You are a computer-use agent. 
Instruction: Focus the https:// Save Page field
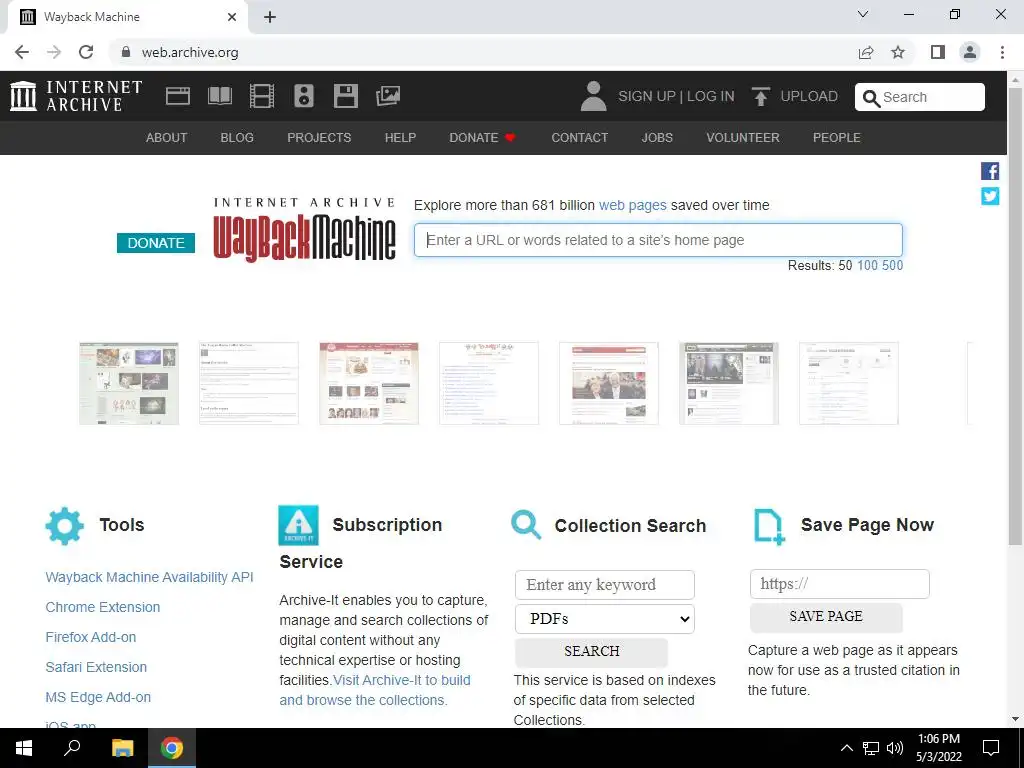click(x=840, y=584)
